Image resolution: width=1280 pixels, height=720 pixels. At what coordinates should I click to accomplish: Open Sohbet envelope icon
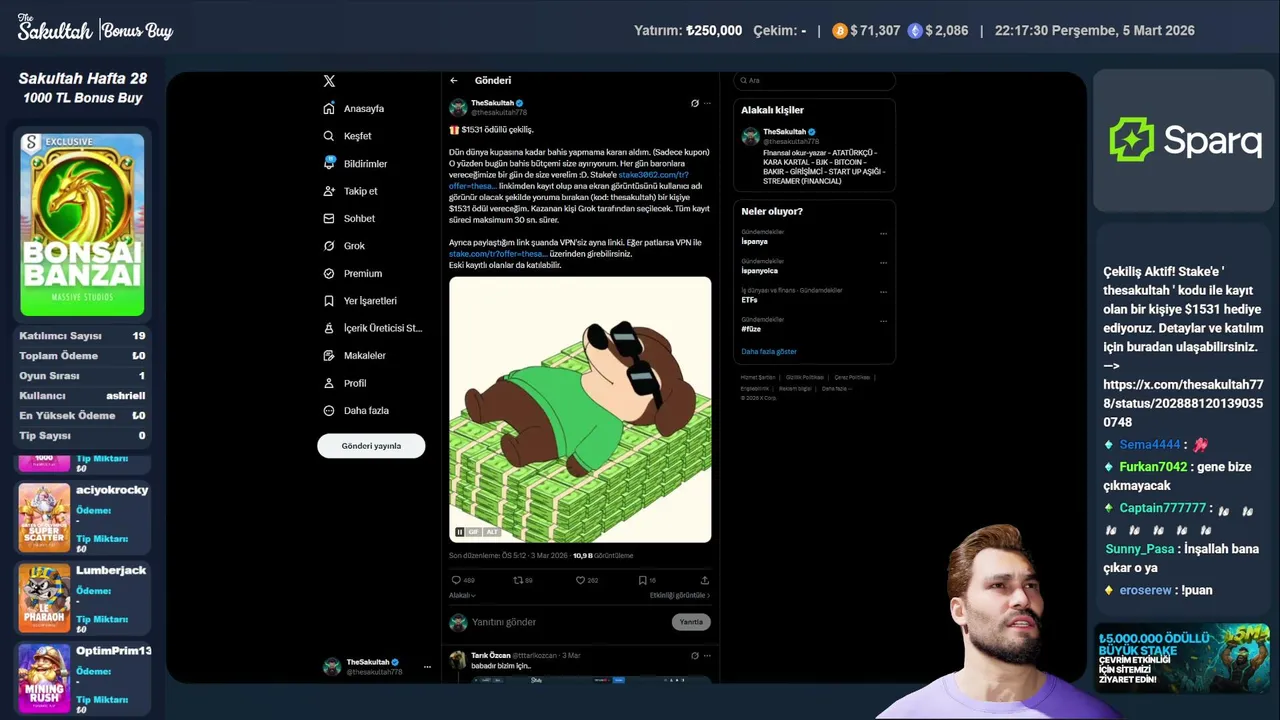tap(329, 218)
